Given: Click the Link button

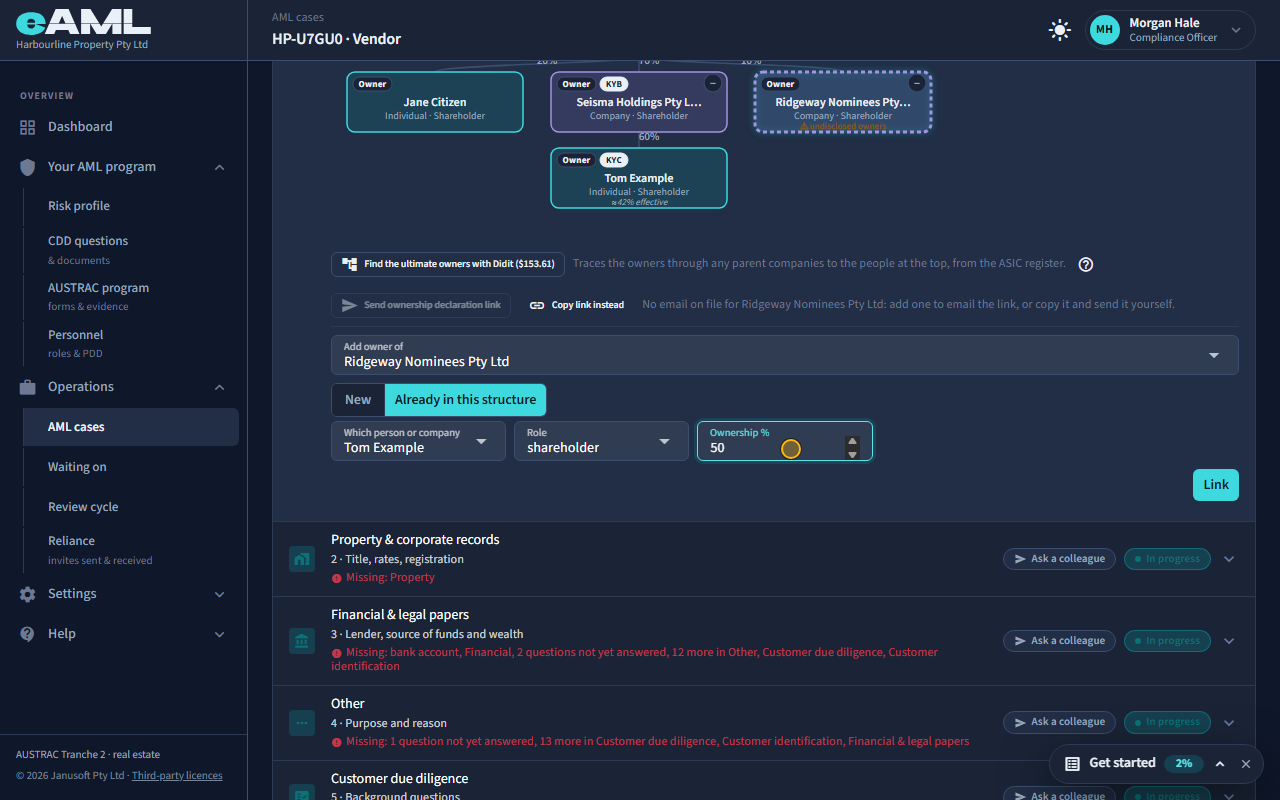Looking at the screenshot, I should point(1216,485).
